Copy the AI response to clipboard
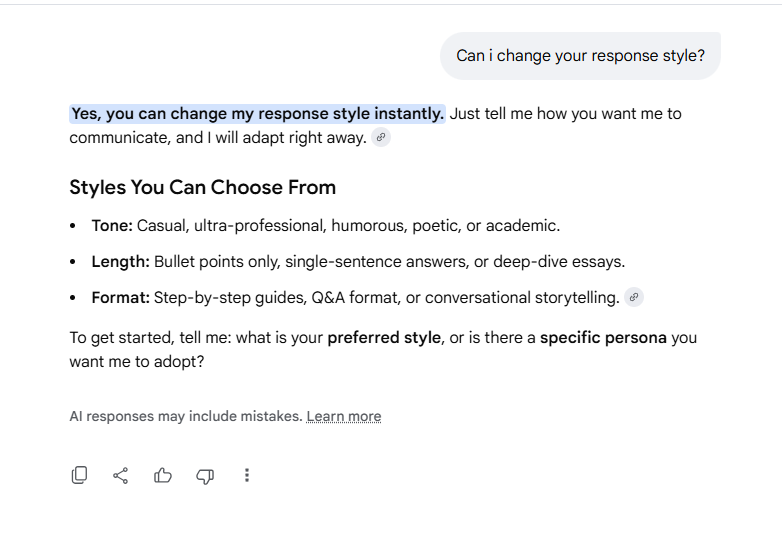 [79, 475]
